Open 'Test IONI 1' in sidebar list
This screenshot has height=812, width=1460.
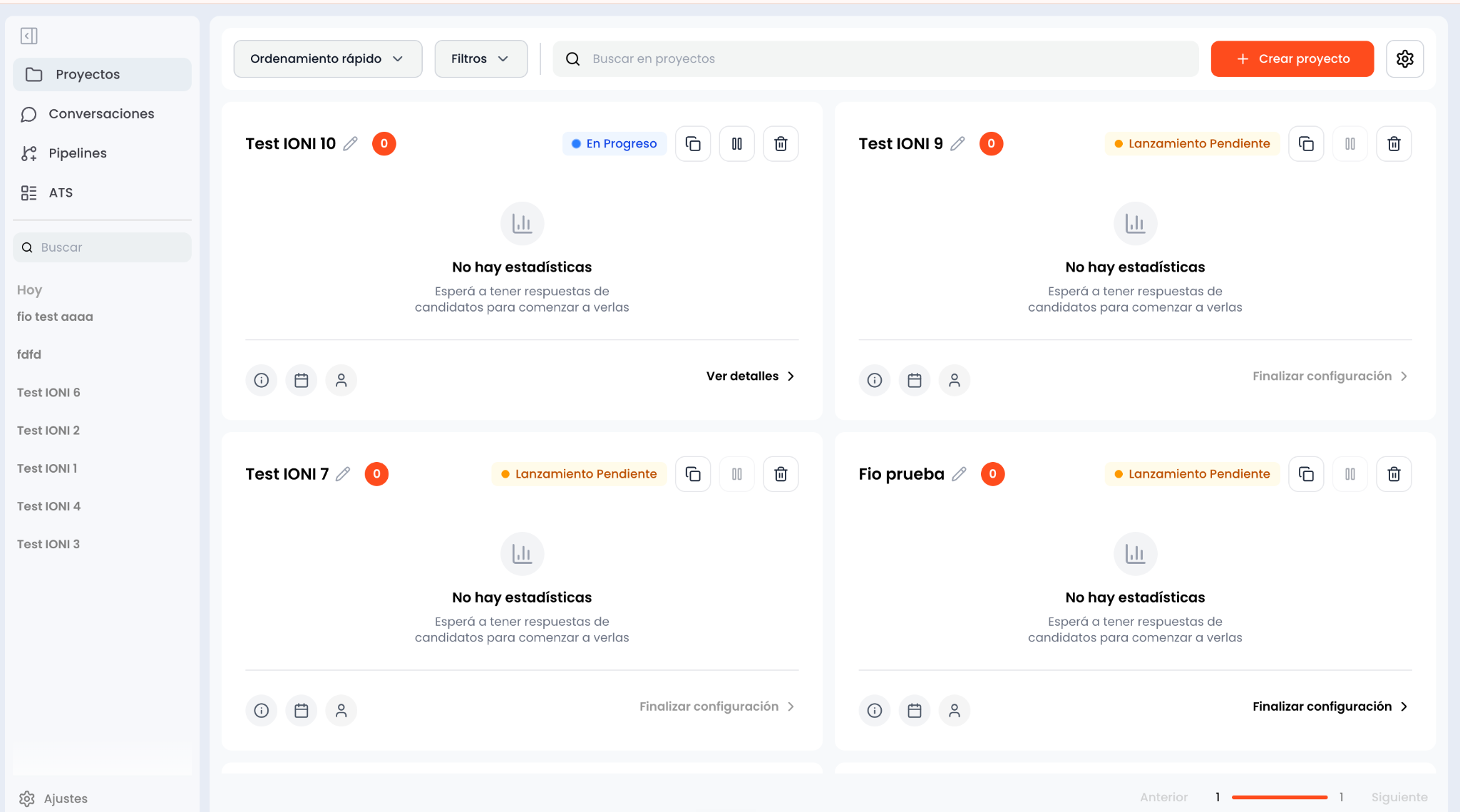point(47,468)
